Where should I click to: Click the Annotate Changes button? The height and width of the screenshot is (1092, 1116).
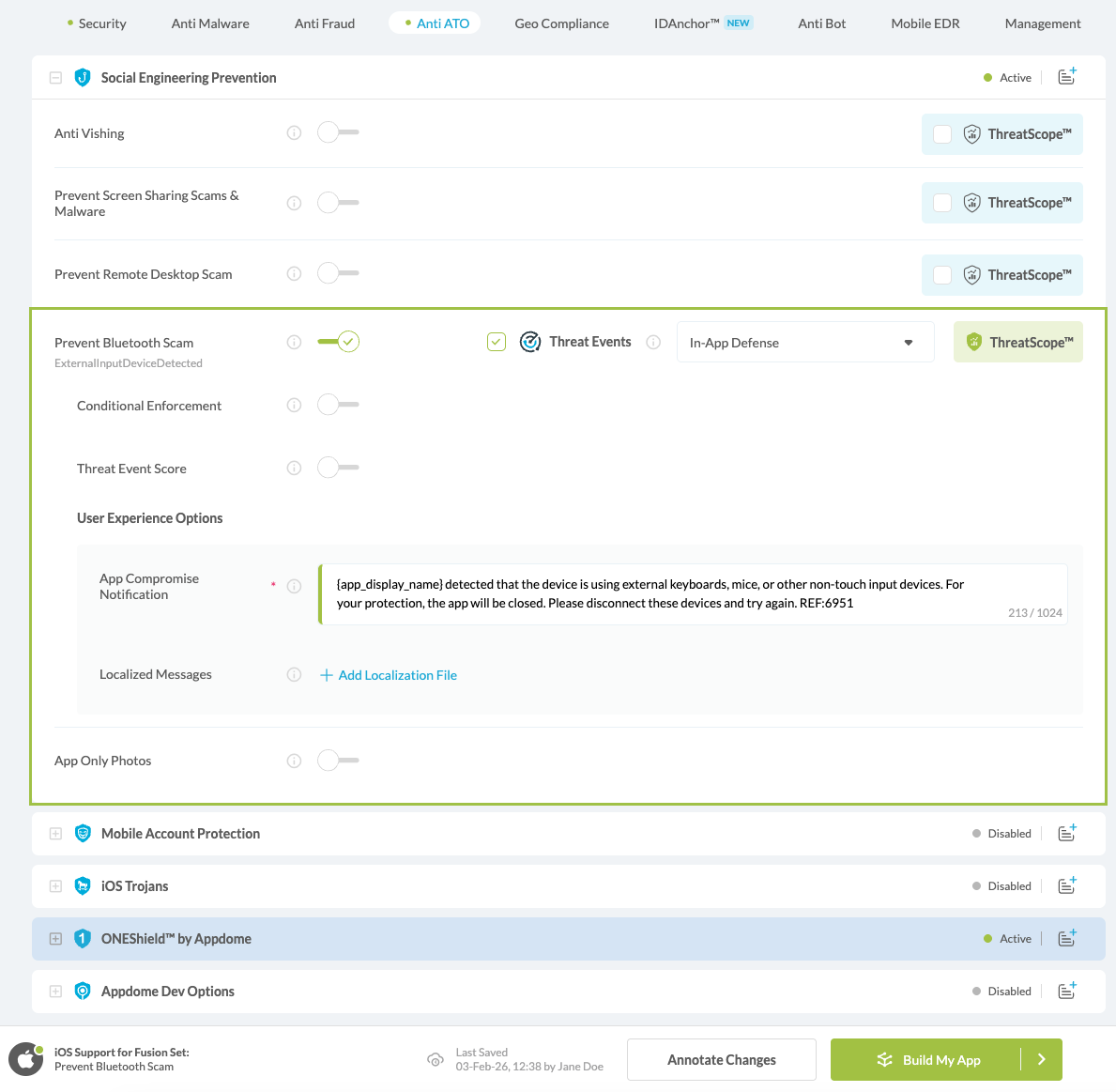721,1060
